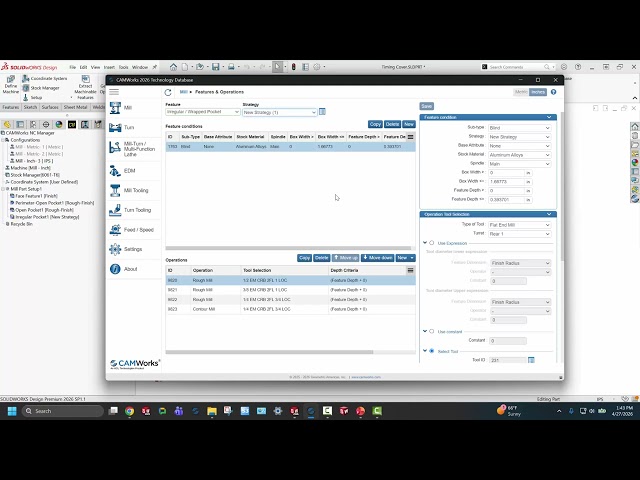The height and width of the screenshot is (480, 640).
Task: Click Move down in Operations
Action: pos(377,258)
